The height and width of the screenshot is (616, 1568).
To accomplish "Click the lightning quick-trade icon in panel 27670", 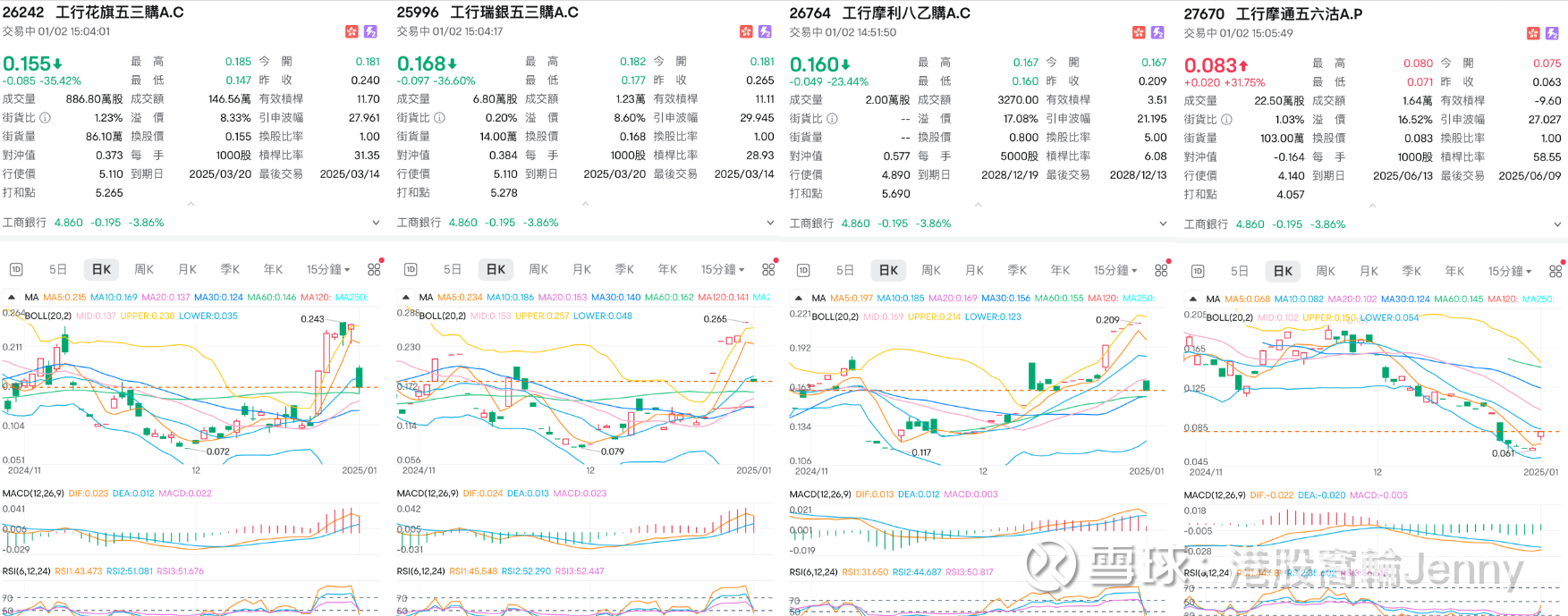I will tap(1552, 33).
